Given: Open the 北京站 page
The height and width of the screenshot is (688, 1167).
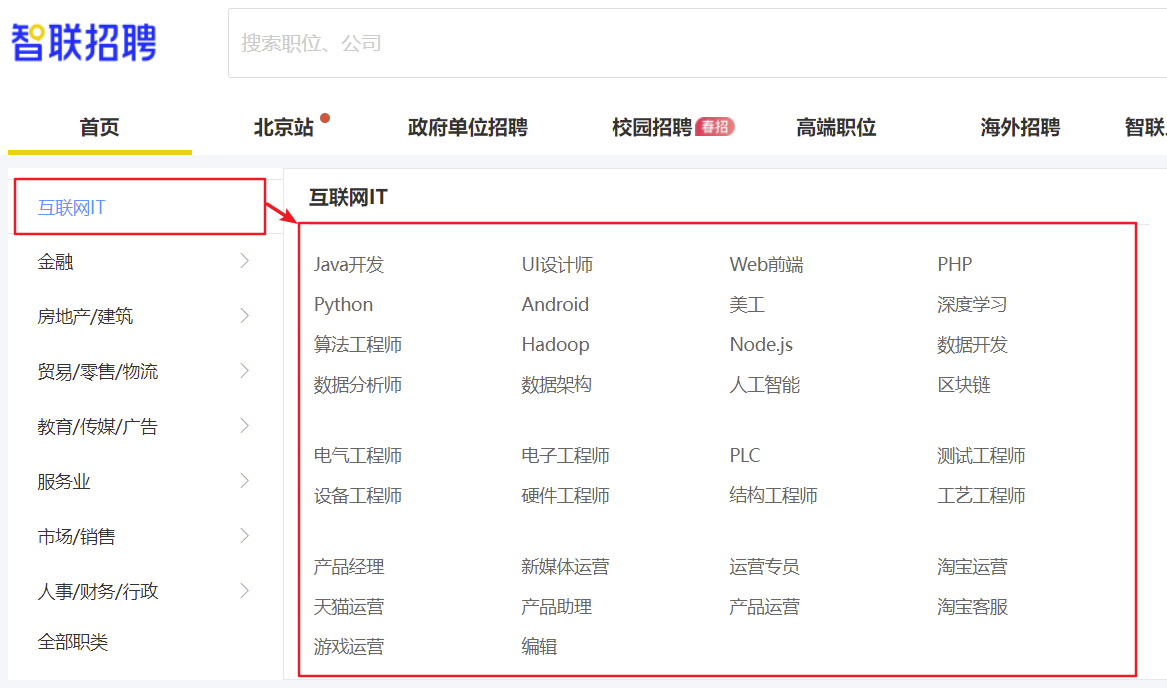Looking at the screenshot, I should 283,127.
